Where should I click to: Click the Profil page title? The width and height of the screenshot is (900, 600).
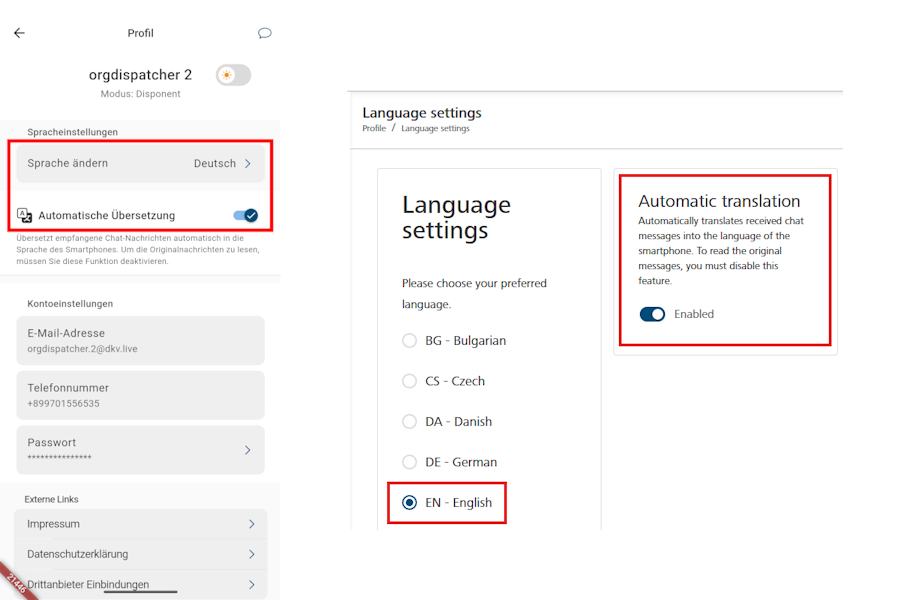tap(141, 33)
